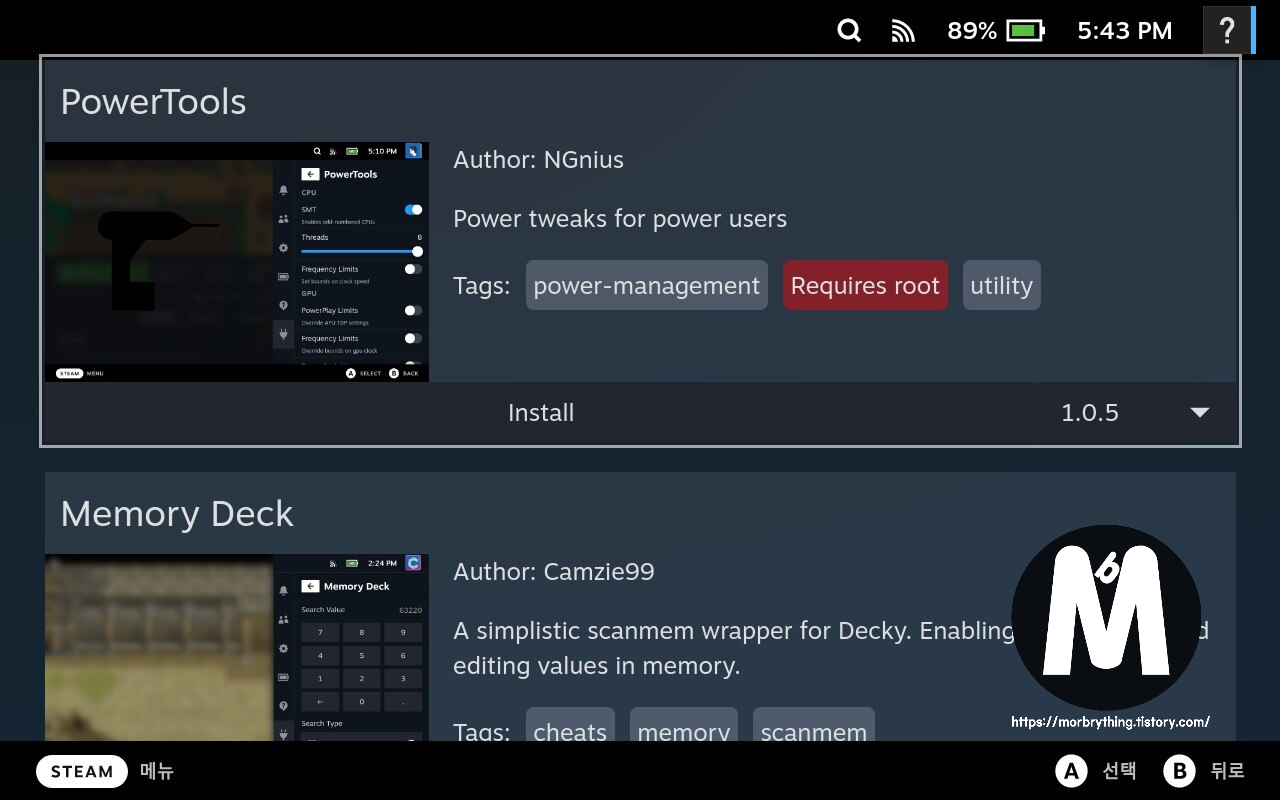Open the Wi-Fi signal status icon

(903, 31)
